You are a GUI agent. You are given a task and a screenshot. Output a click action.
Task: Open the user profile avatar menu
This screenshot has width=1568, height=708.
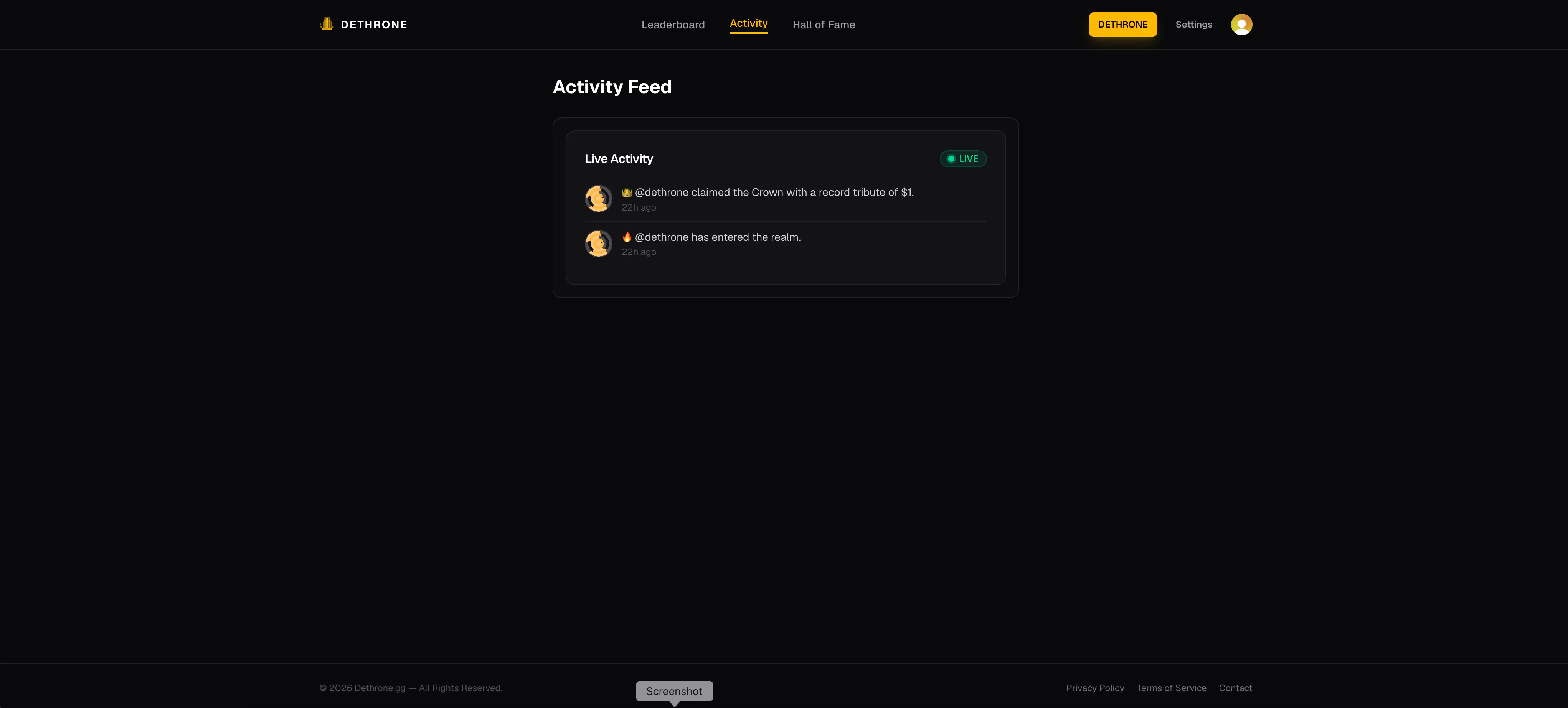1241,24
